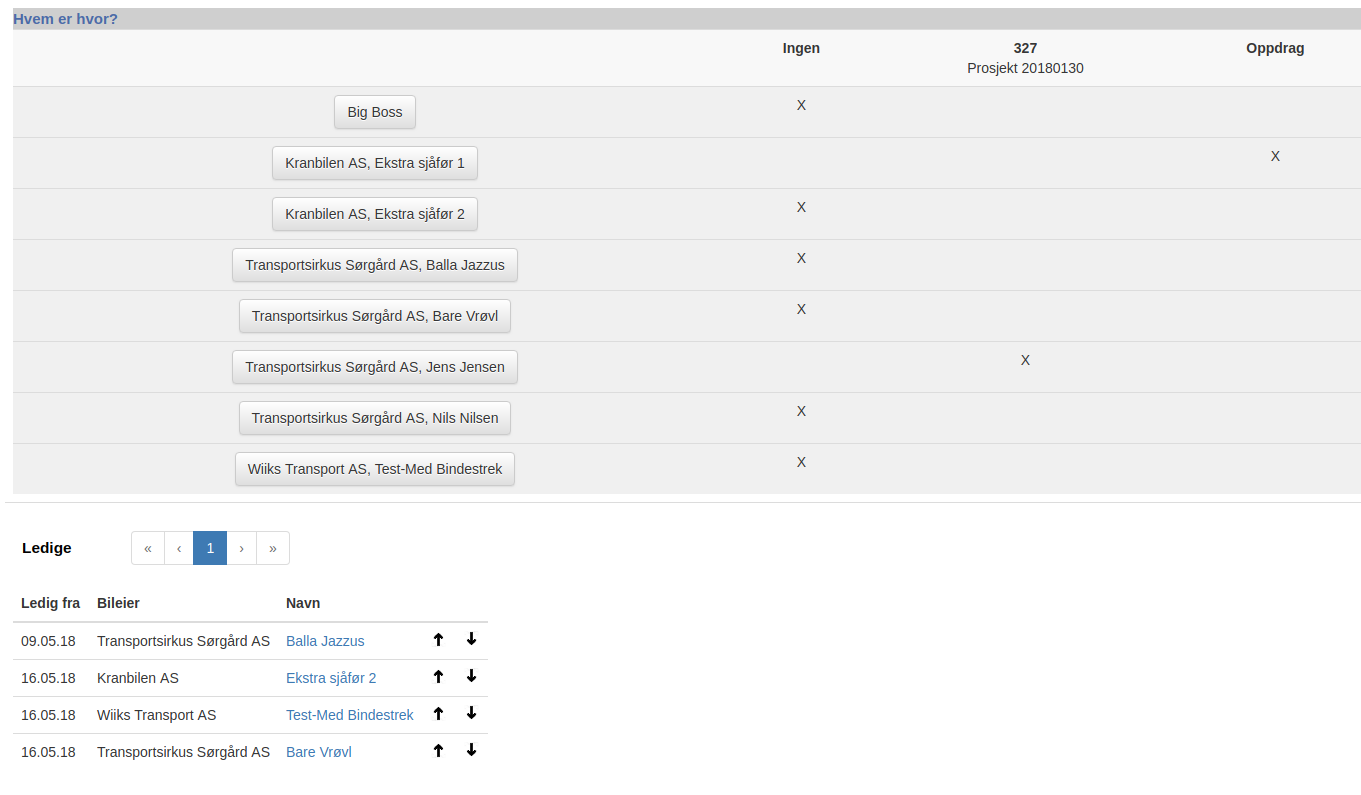This screenshot has width=1361, height=795.
Task: Open Kranbilen AS, Ekstra sjåfør 1 button
Action: [375, 163]
